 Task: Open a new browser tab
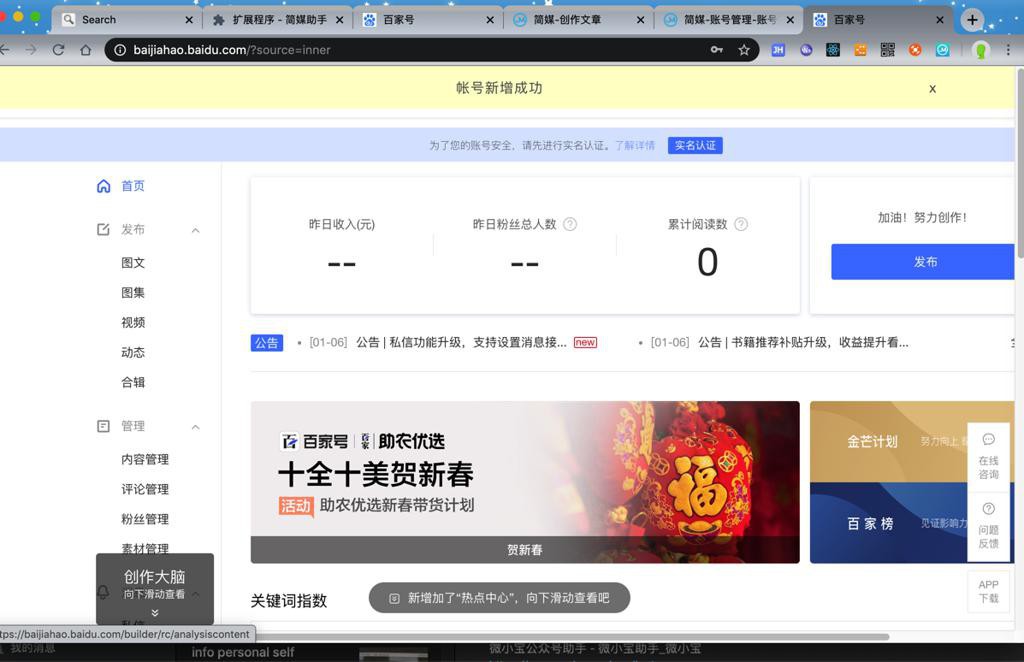(x=972, y=20)
